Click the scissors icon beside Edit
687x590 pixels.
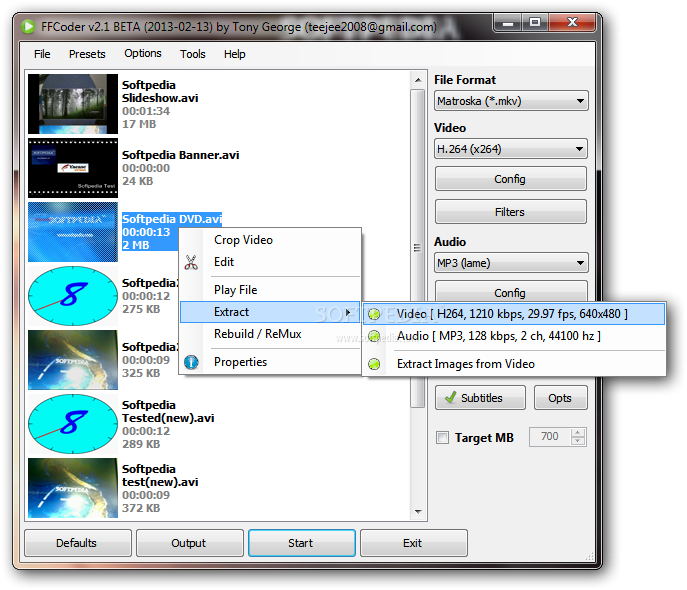191,262
